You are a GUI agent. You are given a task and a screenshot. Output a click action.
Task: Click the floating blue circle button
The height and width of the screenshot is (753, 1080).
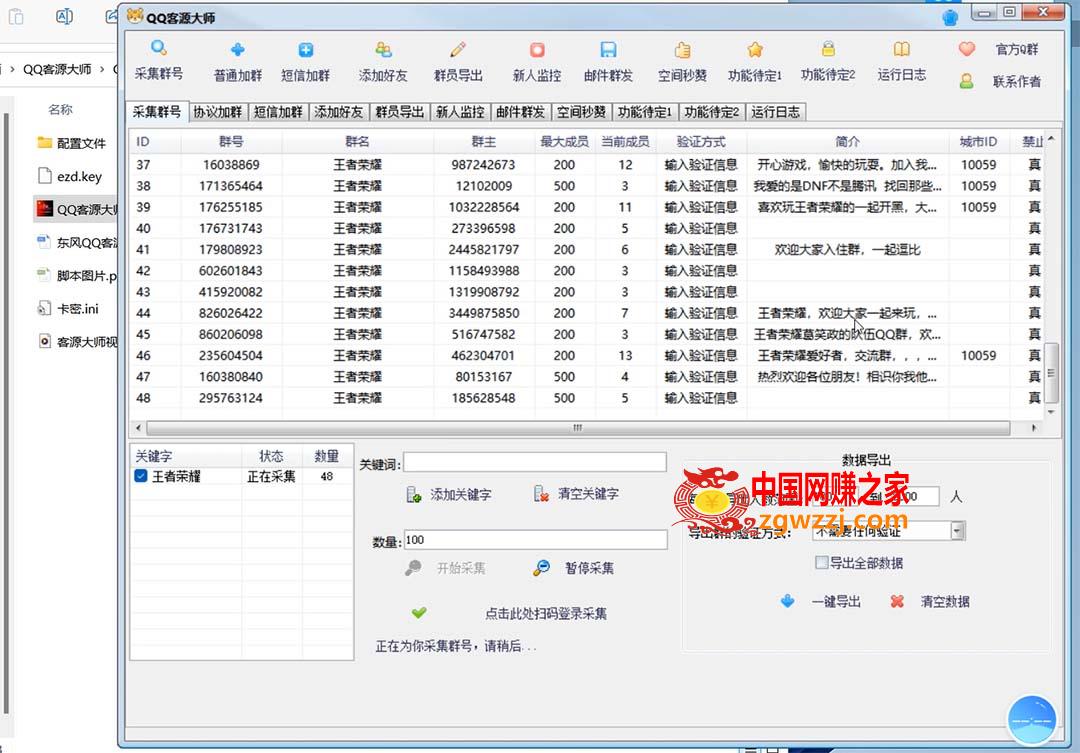(x=1032, y=720)
